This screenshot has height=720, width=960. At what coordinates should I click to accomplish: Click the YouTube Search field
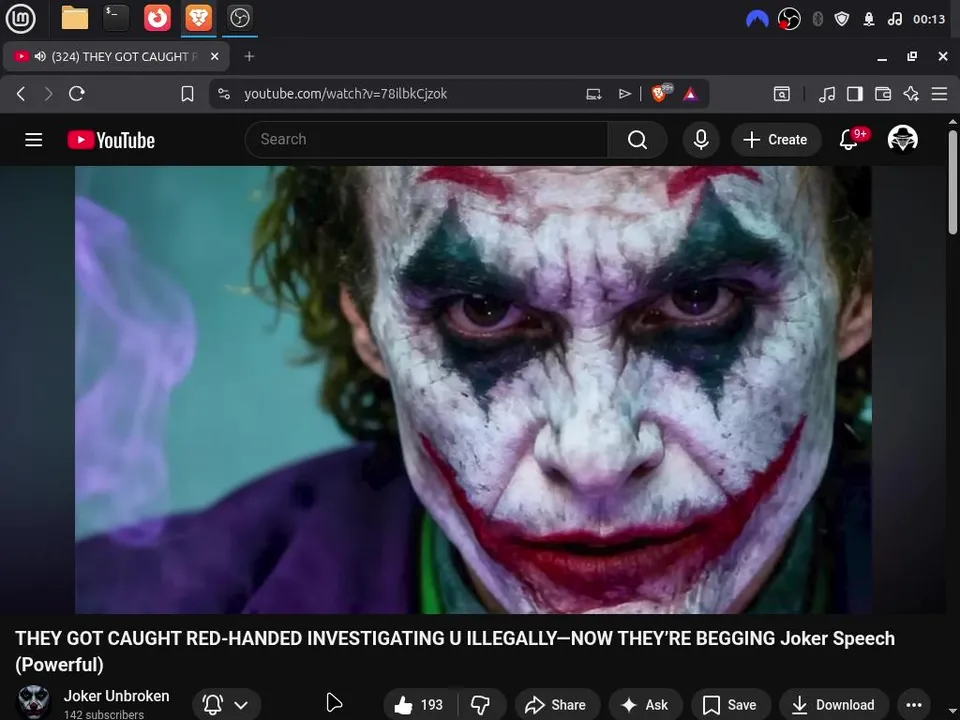427,140
